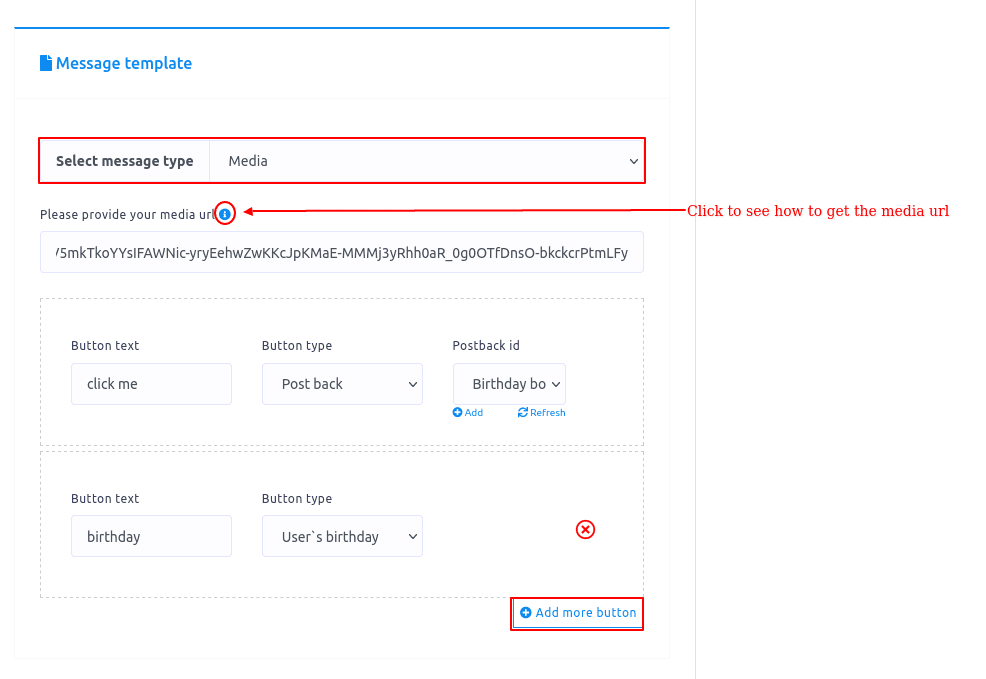This screenshot has width=986, height=679.
Task: Open the Select message type dropdown
Action: [x=427, y=161]
